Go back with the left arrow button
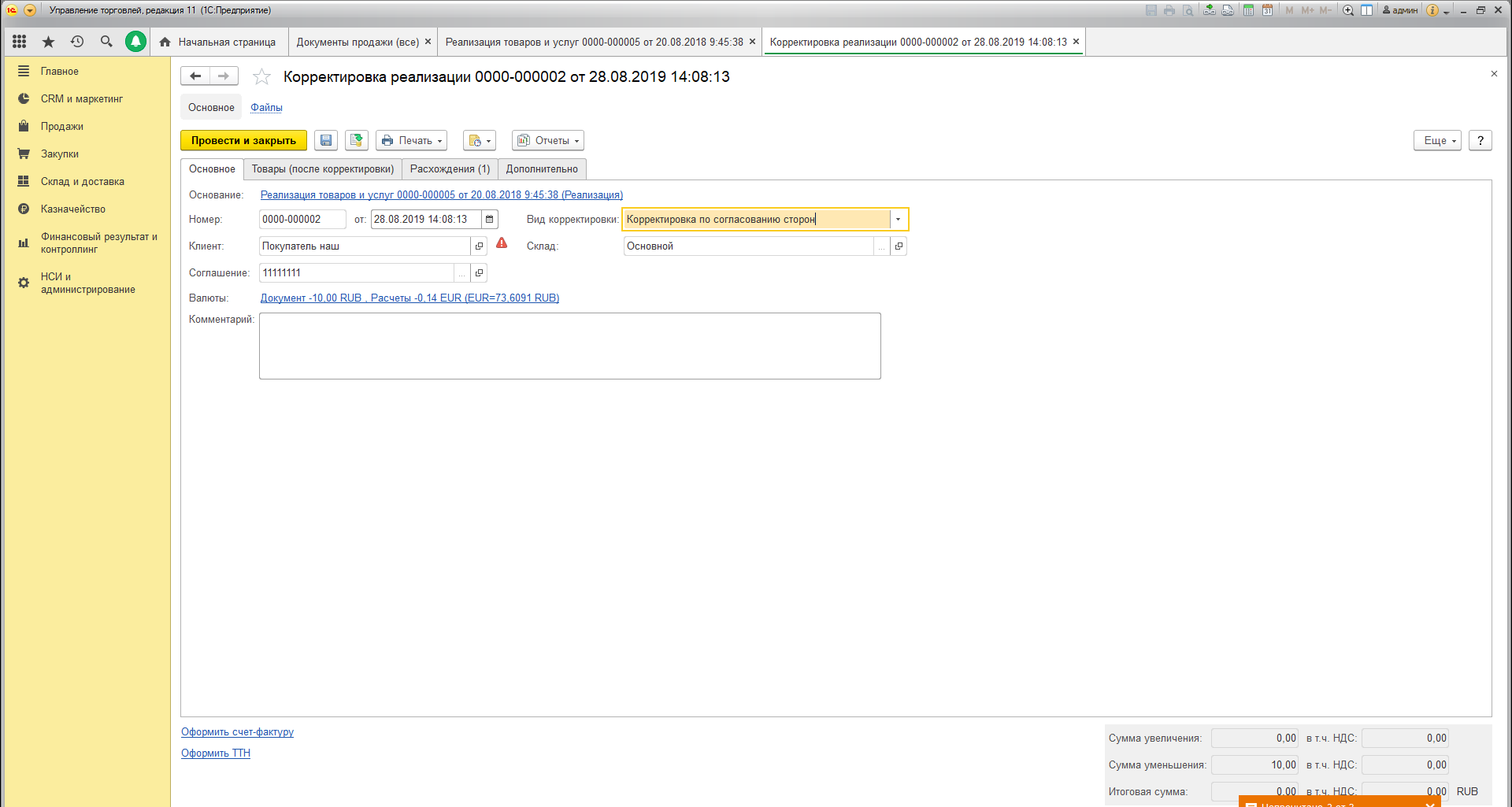Viewport: 1512px width, 807px height. click(195, 76)
